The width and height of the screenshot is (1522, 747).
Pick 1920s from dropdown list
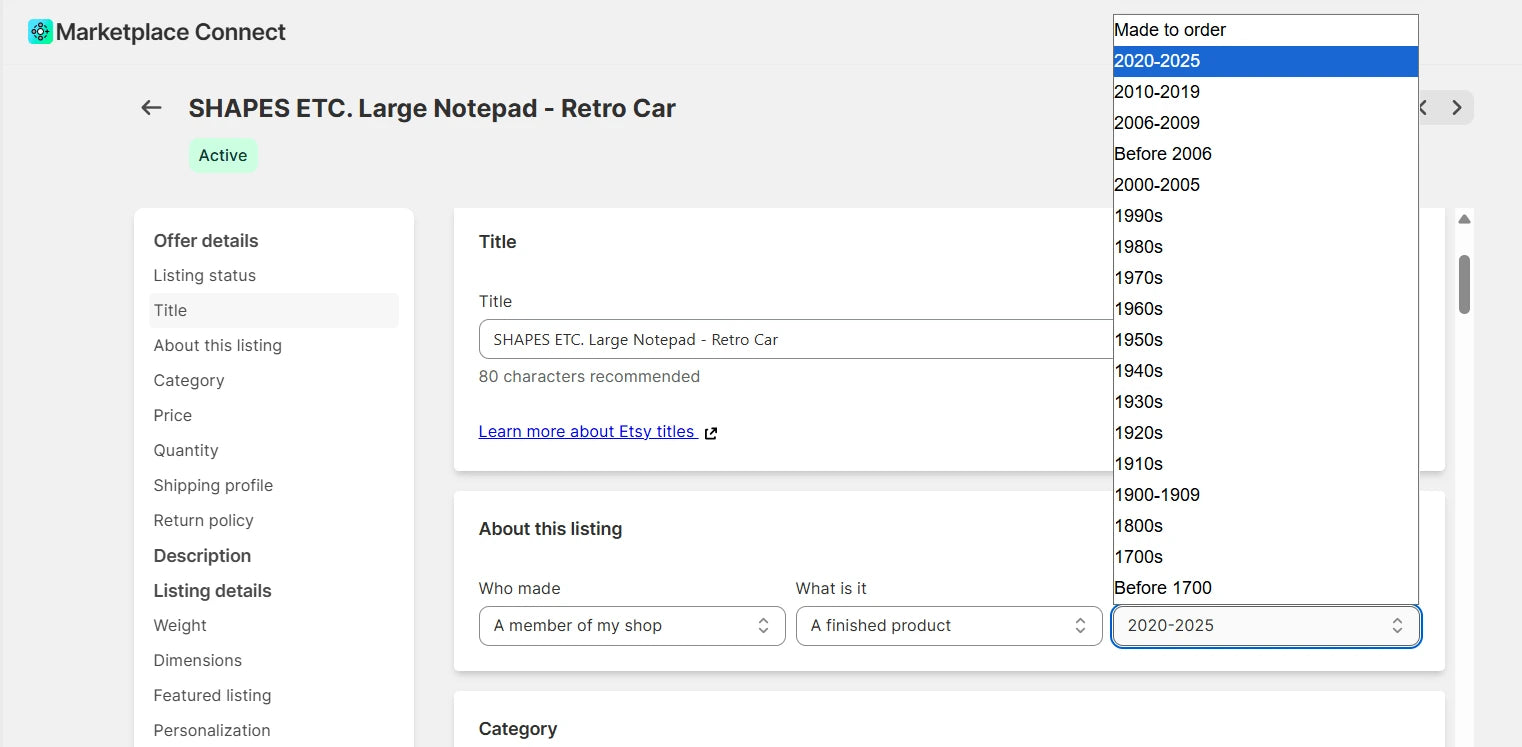pos(1266,433)
